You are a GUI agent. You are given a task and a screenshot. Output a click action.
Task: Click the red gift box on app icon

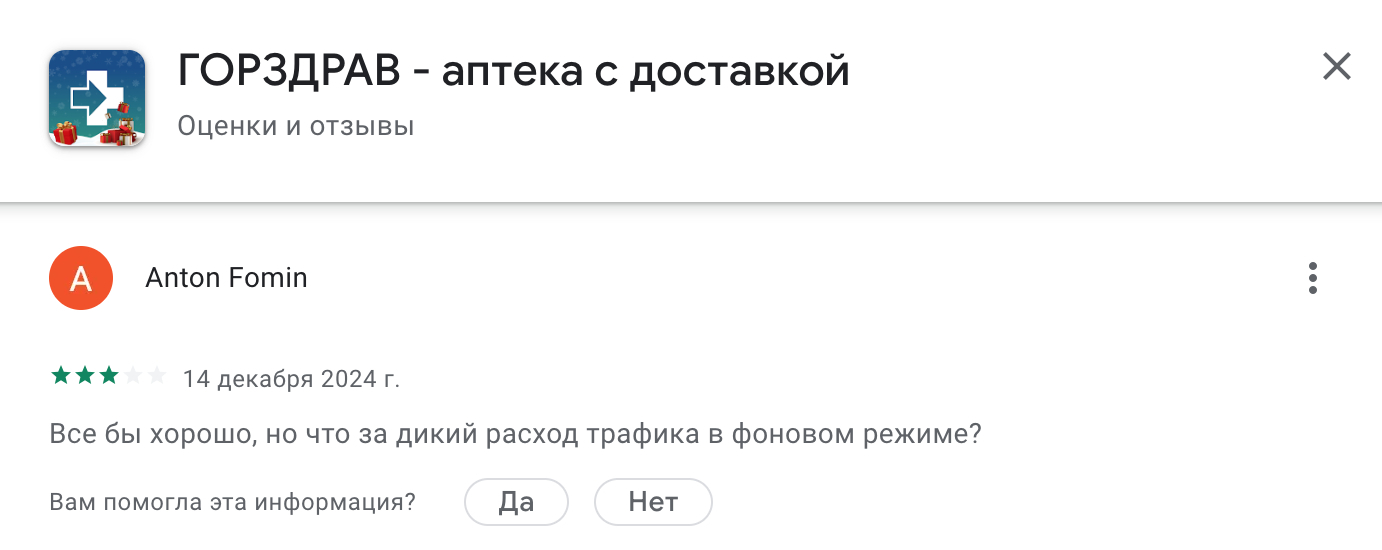[66, 132]
